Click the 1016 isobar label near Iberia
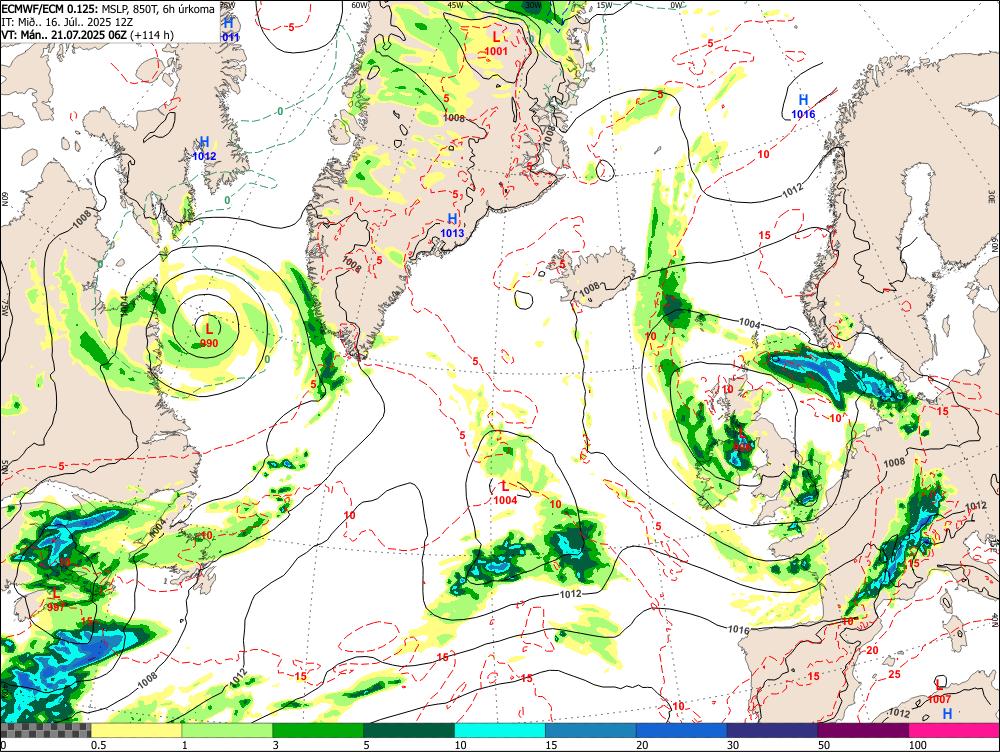 point(739,629)
